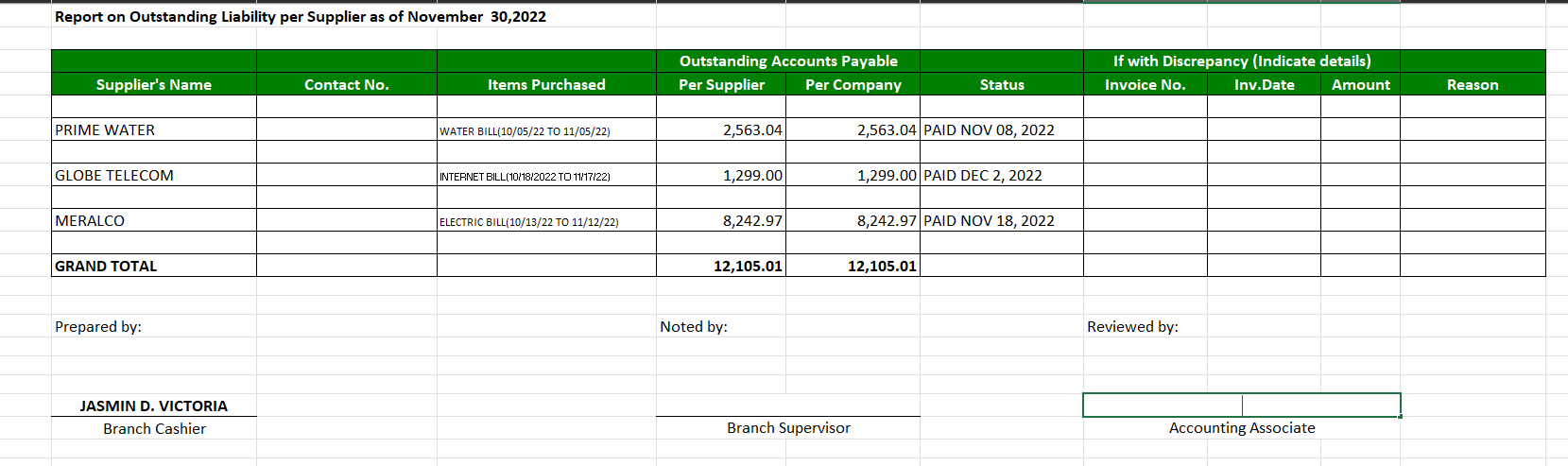Click the Branch Supervisor label cell
Image resolution: width=1568 pixels, height=466 pixels.
788,428
